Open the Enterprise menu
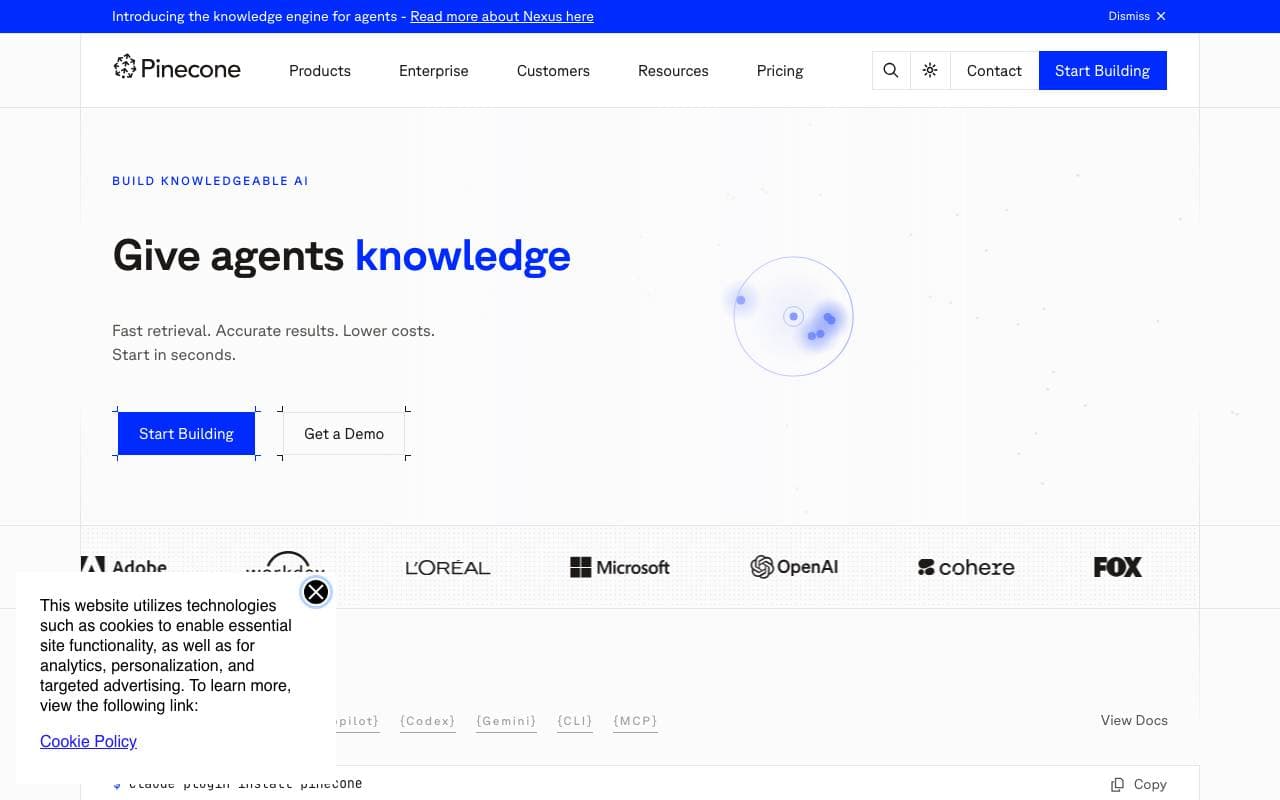The image size is (1280, 800). tap(434, 71)
